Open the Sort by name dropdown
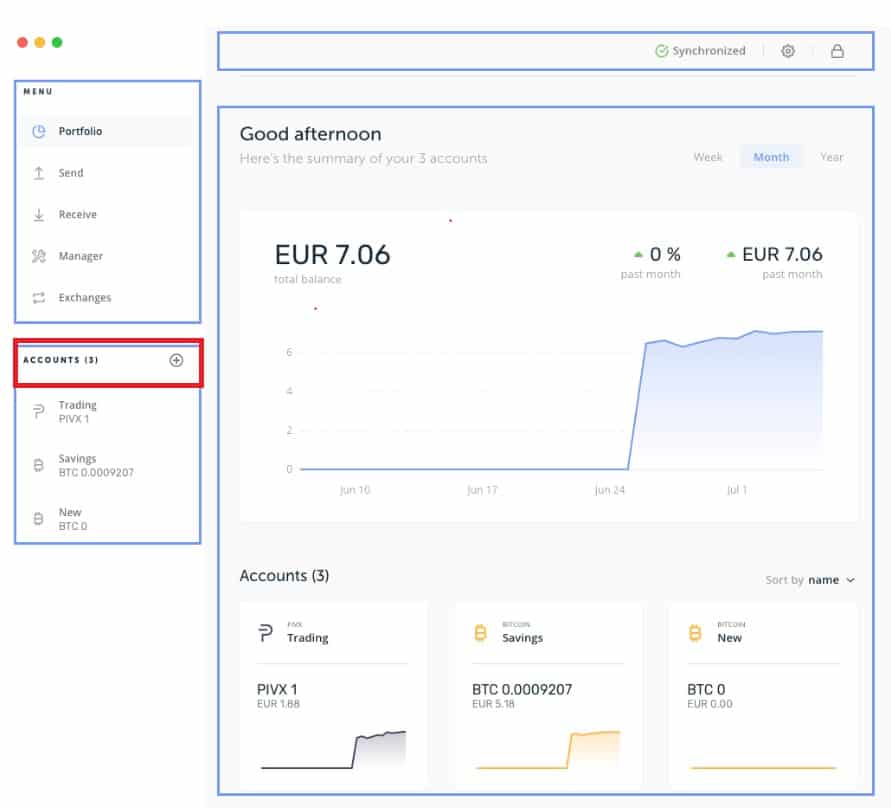Viewport: 891px width, 809px height. coord(810,580)
